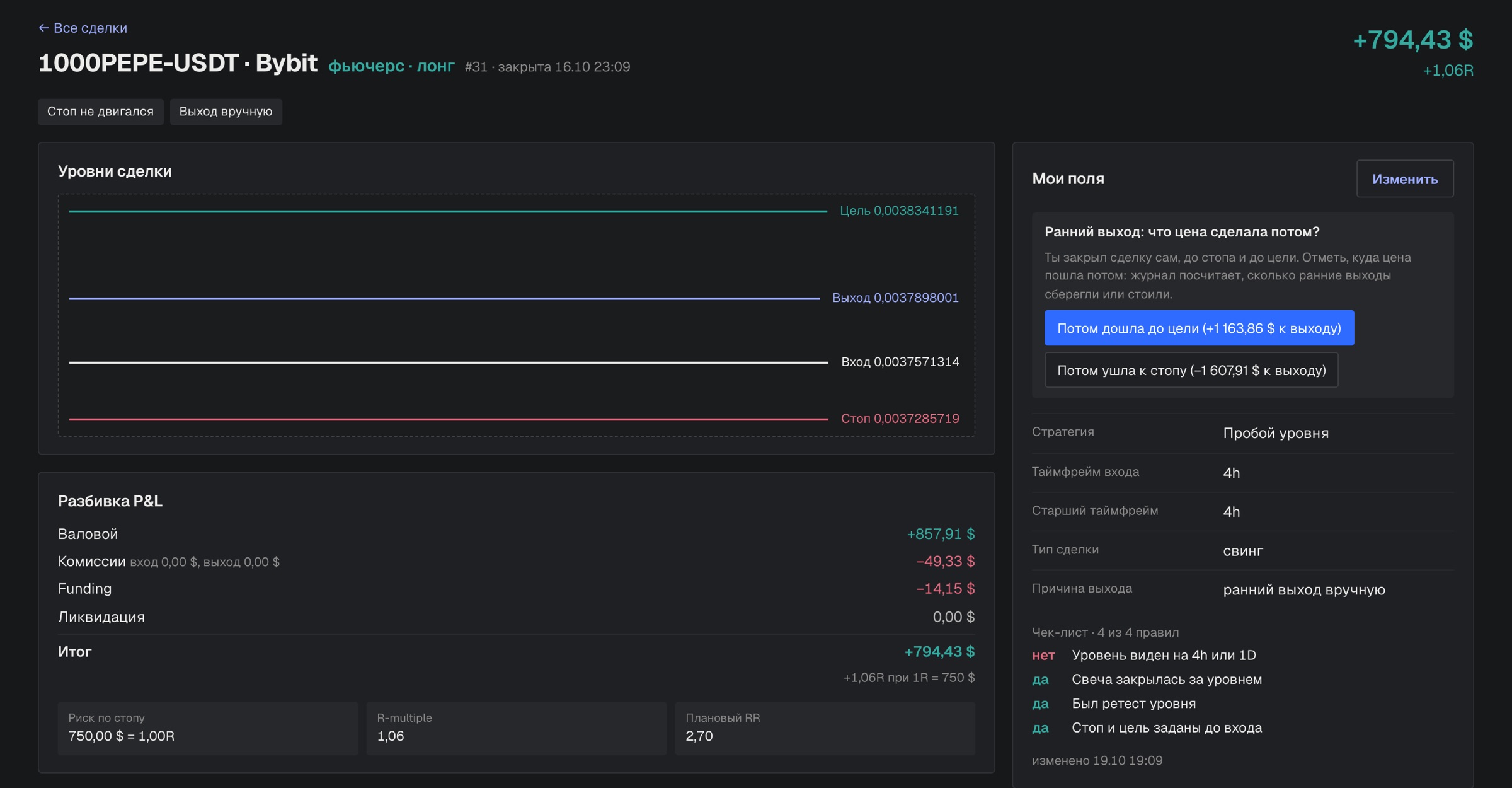Screen dimensions: 1512x788
Task: Click 'изменено 19.10 19:09' timestamp
Action: point(1097,760)
